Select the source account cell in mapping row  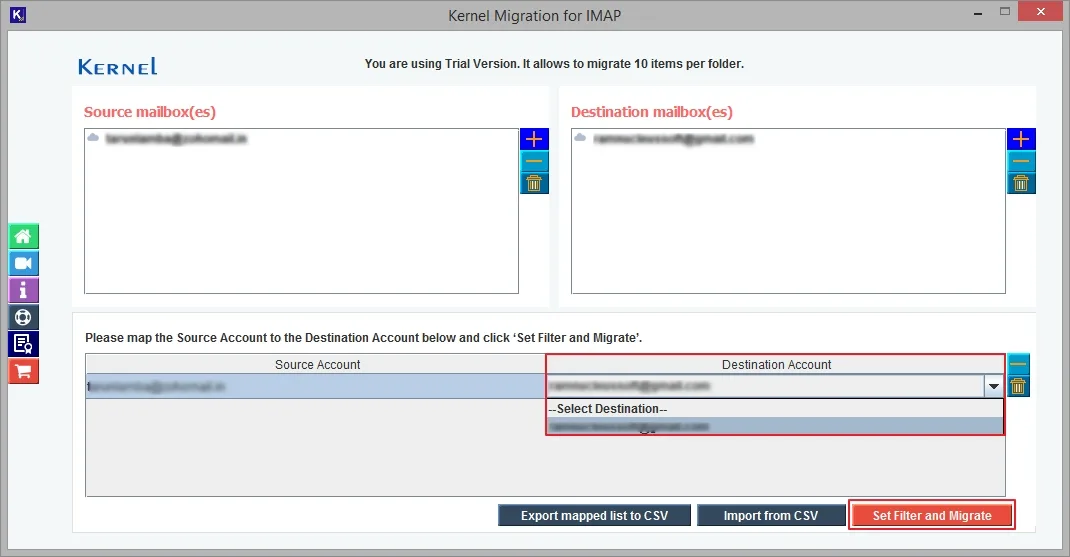click(x=315, y=386)
